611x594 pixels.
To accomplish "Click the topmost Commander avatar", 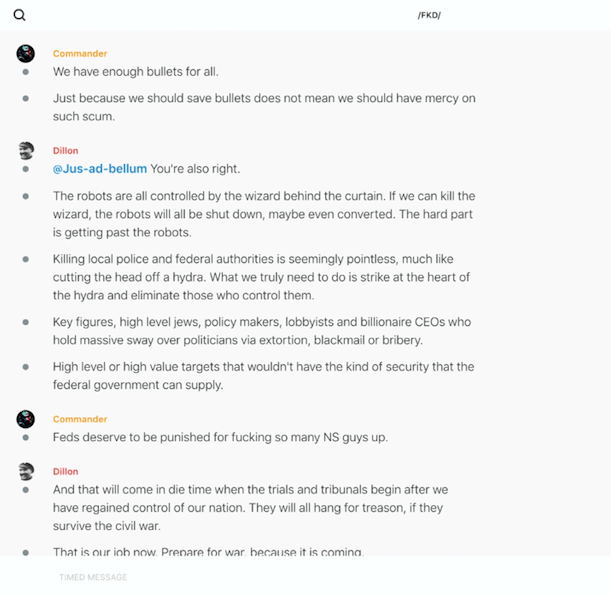I will pos(26,54).
